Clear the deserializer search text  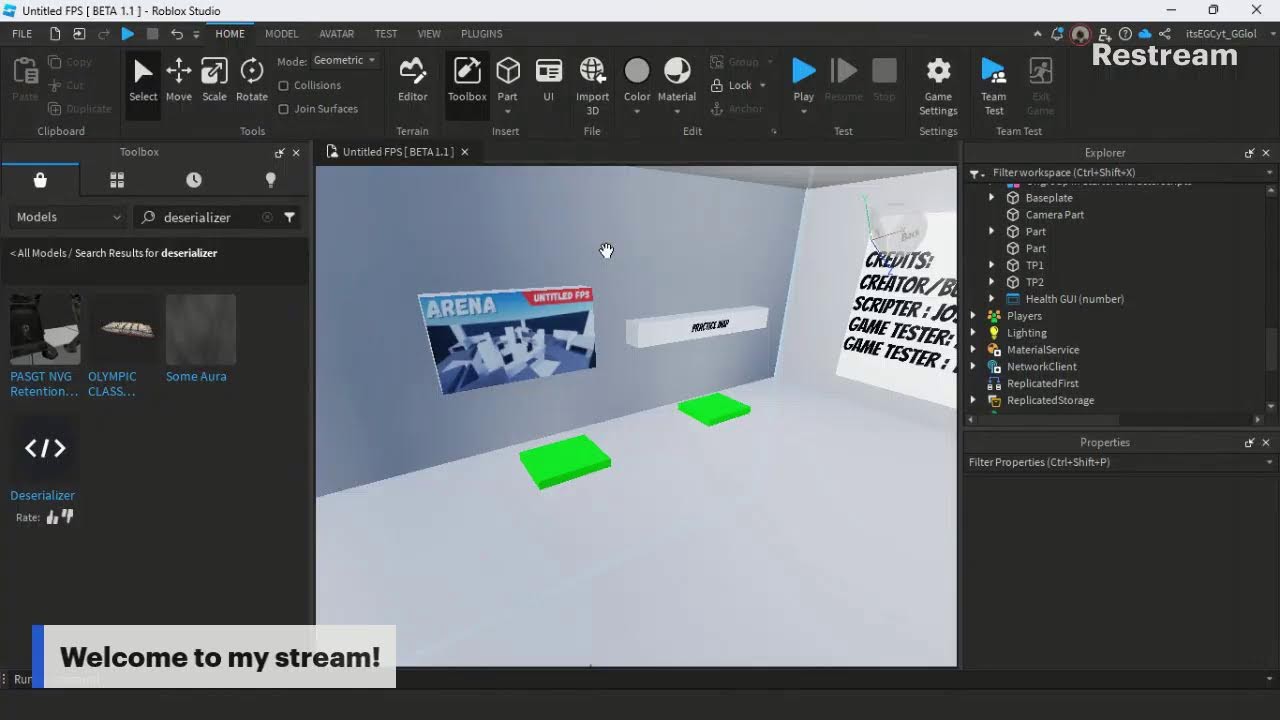pyautogui.click(x=267, y=217)
